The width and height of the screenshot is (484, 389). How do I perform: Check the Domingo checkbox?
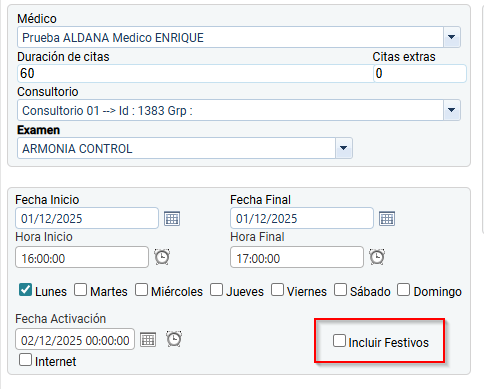[x=403, y=290]
